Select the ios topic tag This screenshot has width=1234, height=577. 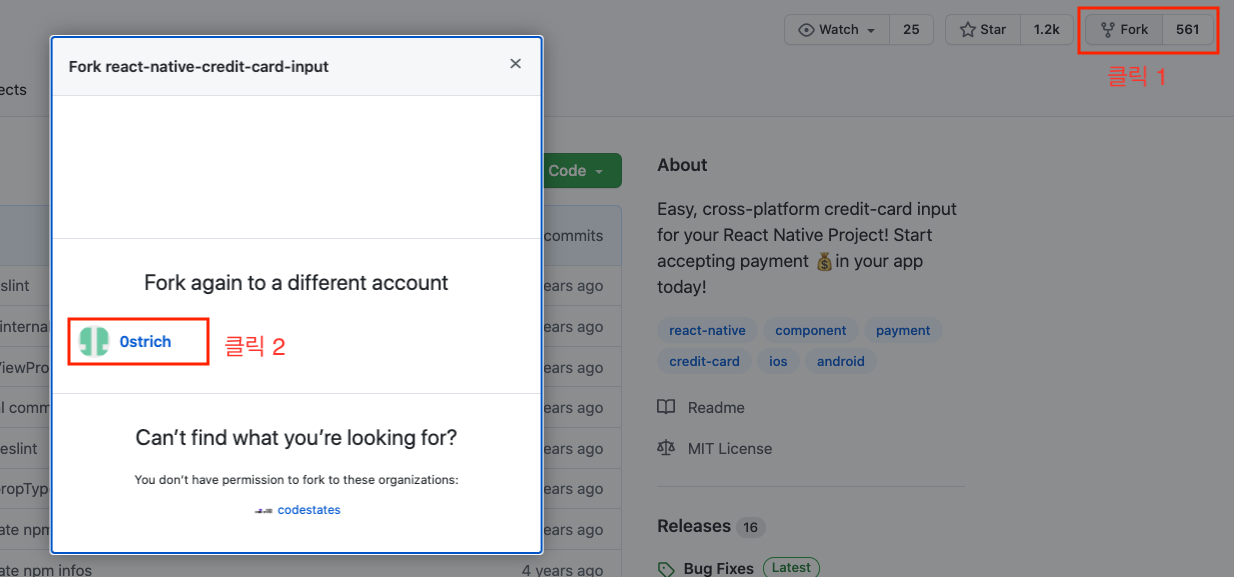[x=778, y=362]
